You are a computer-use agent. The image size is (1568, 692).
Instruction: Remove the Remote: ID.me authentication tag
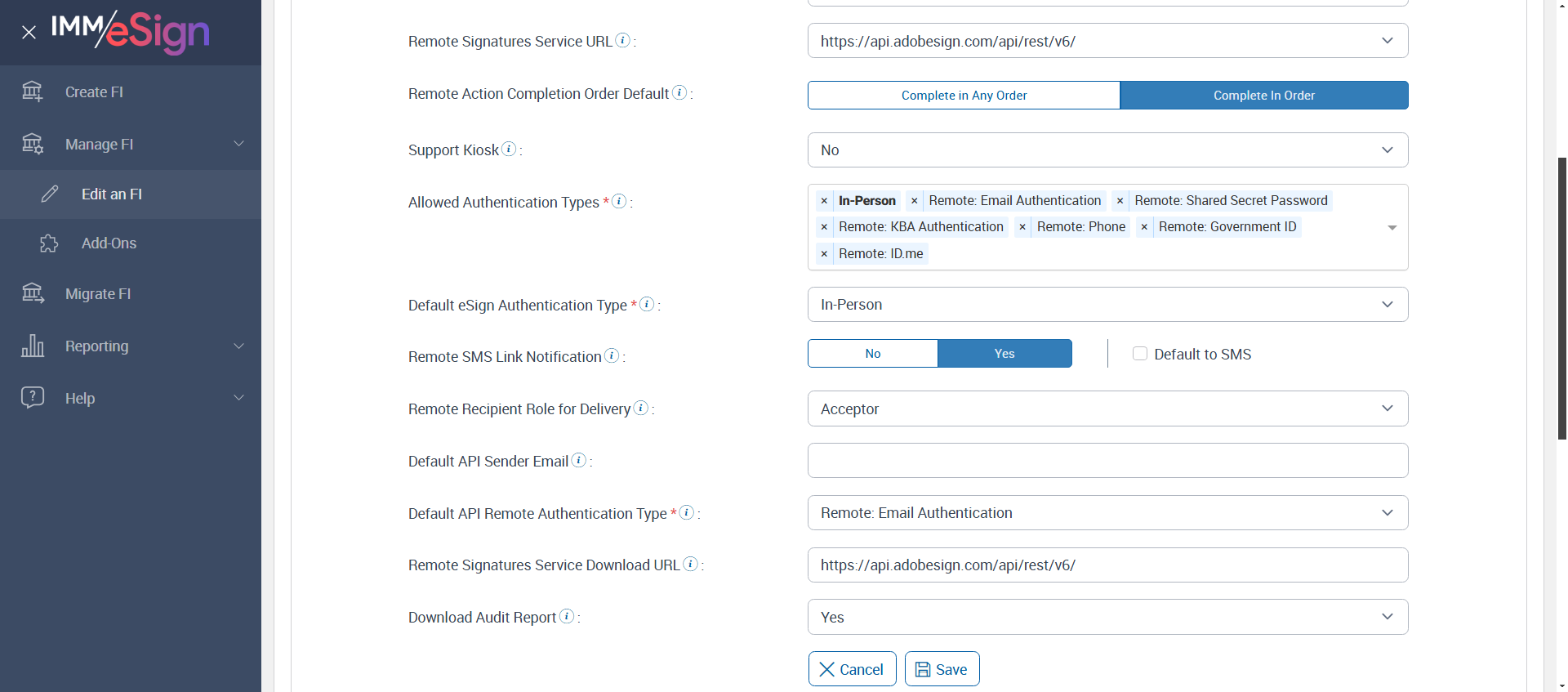pyautogui.click(x=824, y=254)
